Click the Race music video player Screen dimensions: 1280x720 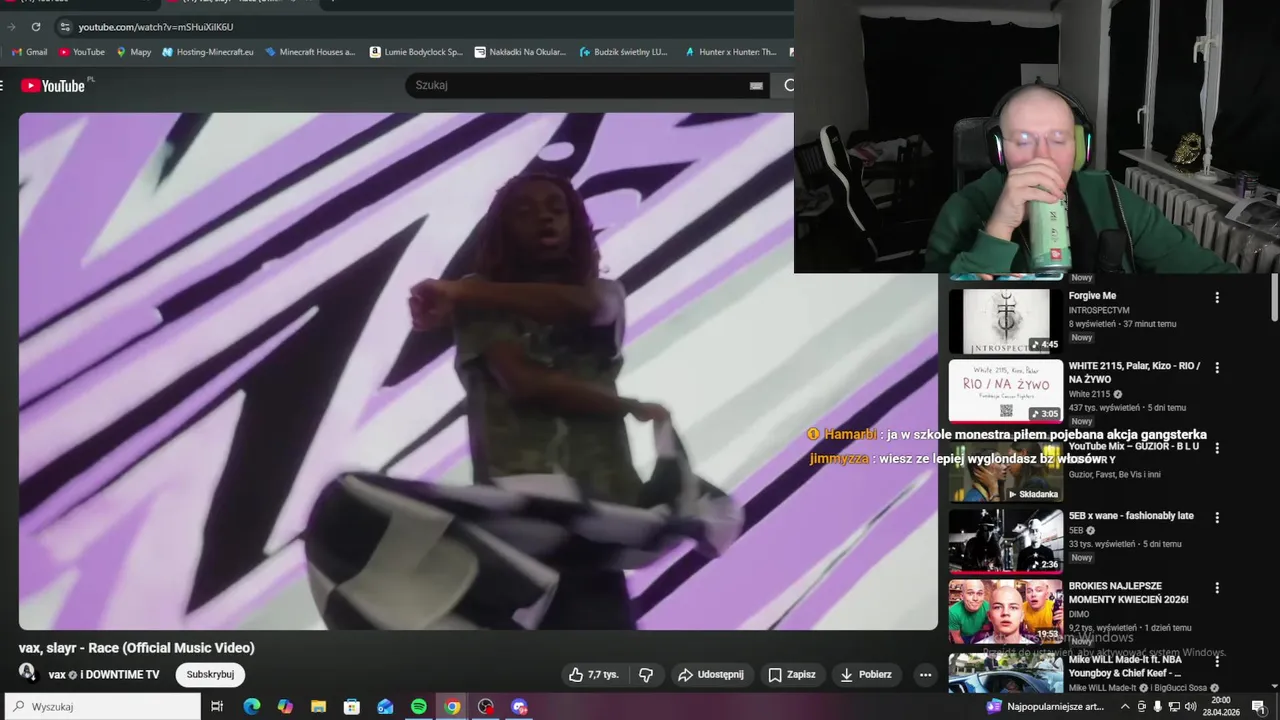pyautogui.click(x=478, y=371)
